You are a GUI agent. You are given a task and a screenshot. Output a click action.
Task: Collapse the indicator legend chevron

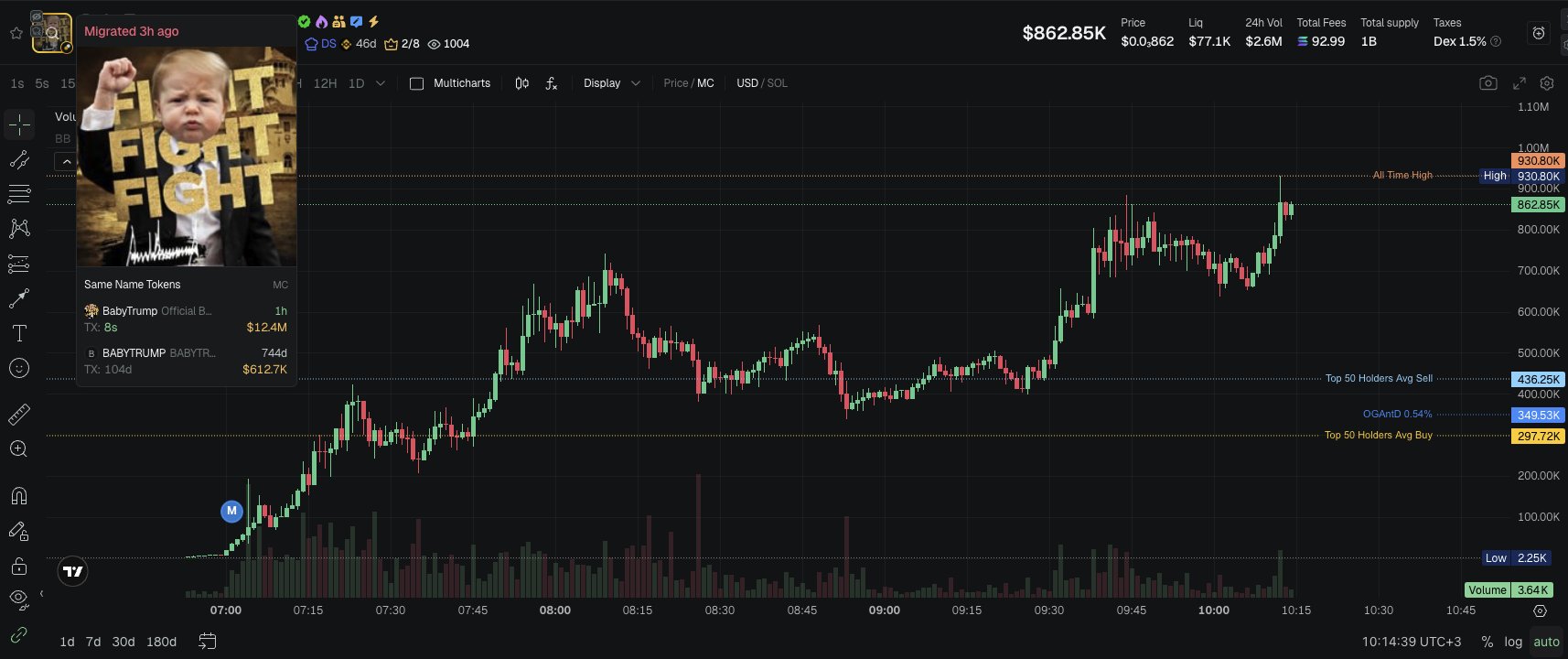tap(66, 162)
